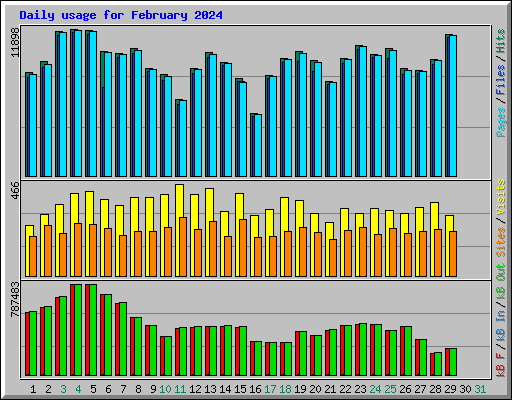This screenshot has height=400, width=512.
Task: Click day label 29 on x-axis
Action: coord(450,389)
